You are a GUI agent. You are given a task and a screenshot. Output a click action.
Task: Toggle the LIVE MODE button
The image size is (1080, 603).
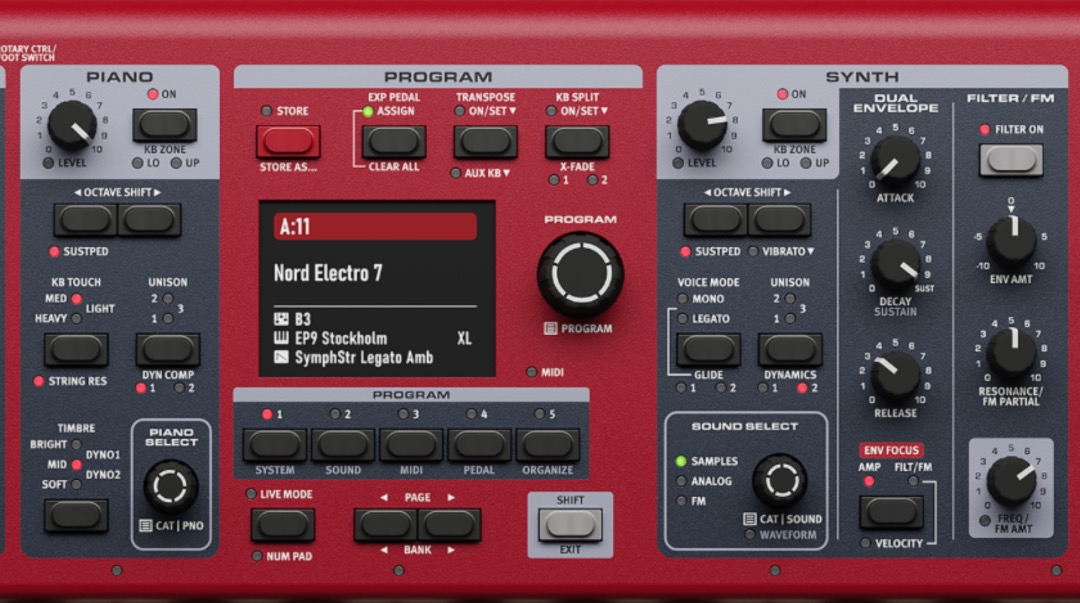[283, 525]
